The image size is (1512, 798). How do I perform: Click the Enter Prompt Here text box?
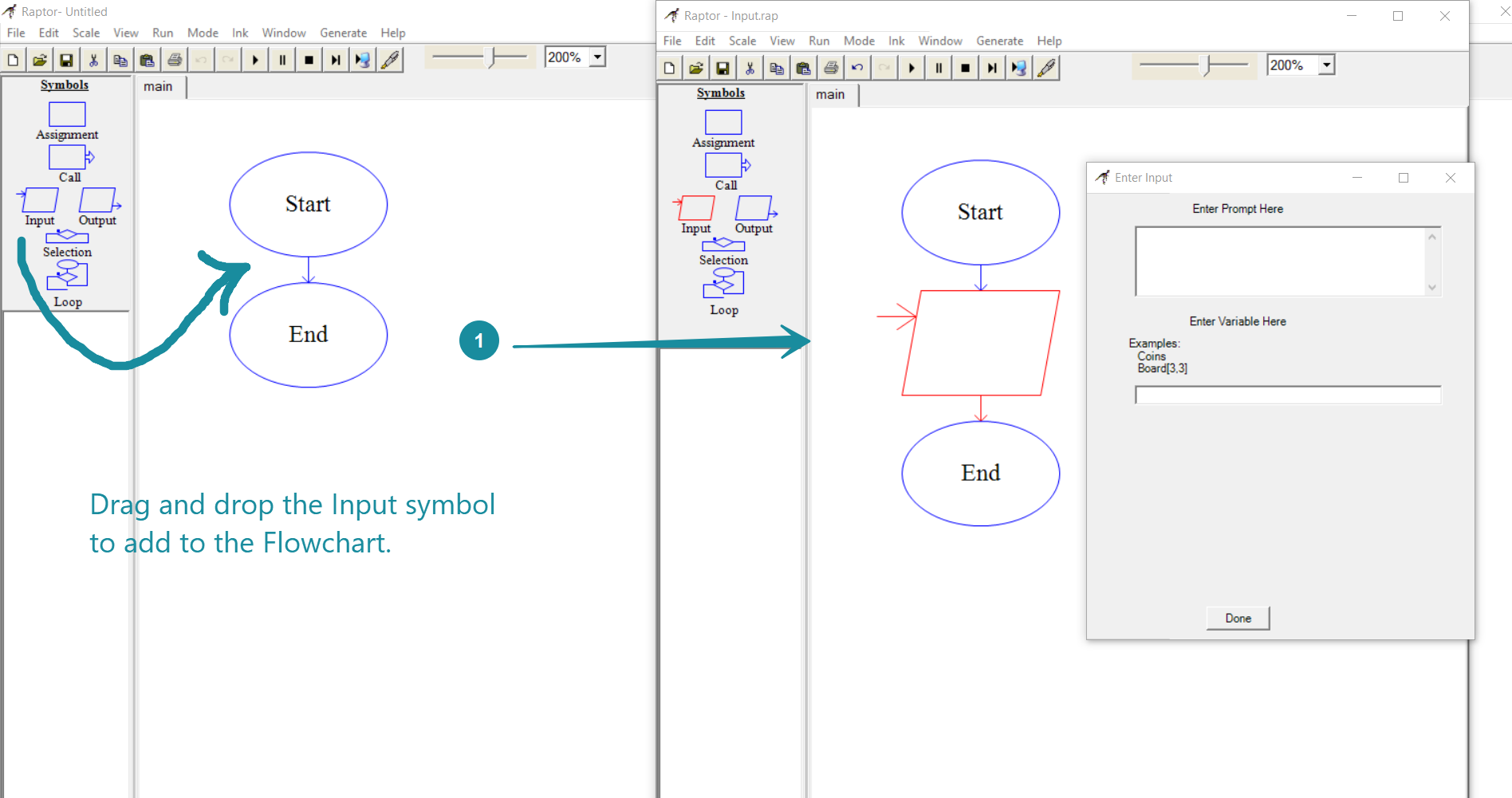1280,261
